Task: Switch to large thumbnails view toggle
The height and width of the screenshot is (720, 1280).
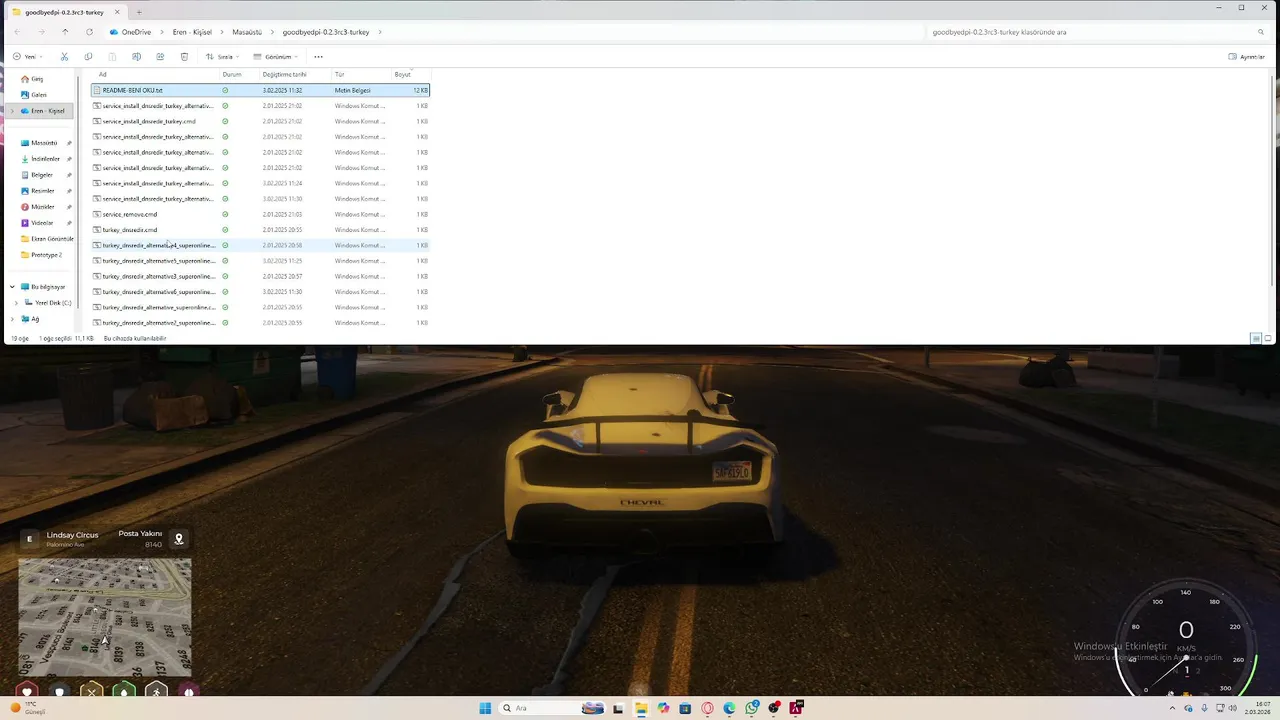Action: coord(1268,339)
